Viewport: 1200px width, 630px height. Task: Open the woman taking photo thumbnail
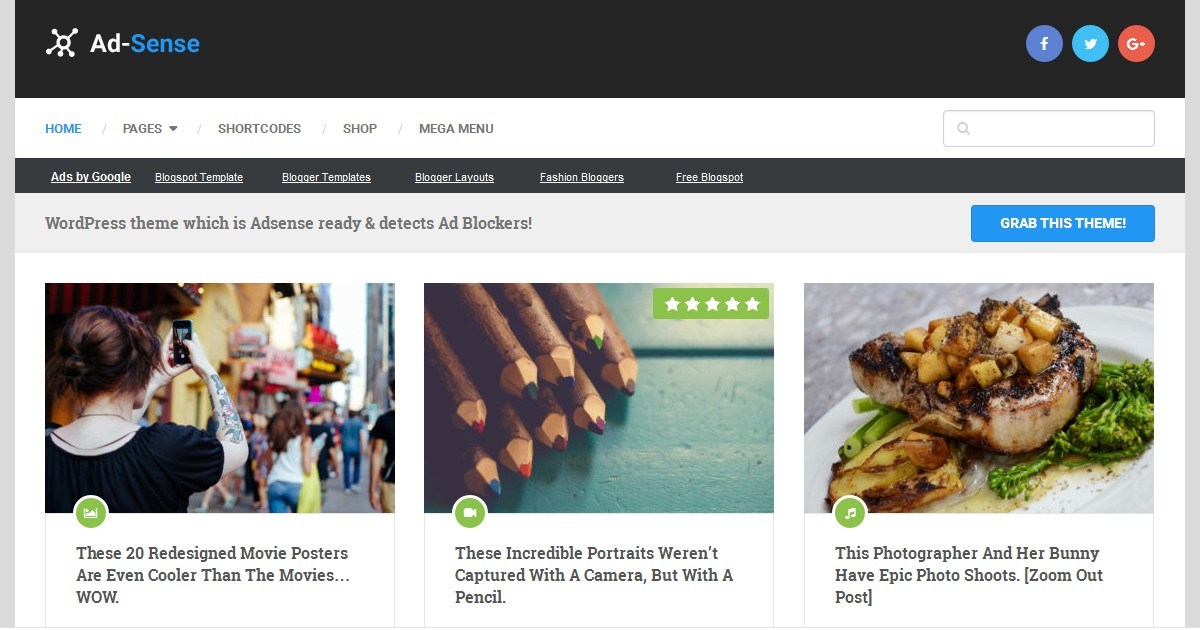(x=220, y=398)
